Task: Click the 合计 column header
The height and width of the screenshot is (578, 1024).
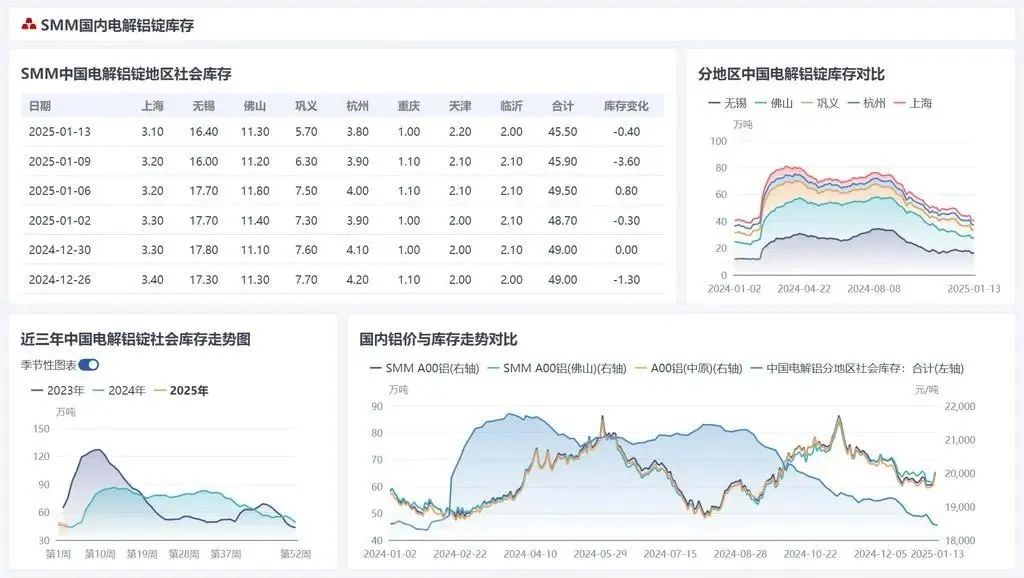Action: [x=562, y=106]
